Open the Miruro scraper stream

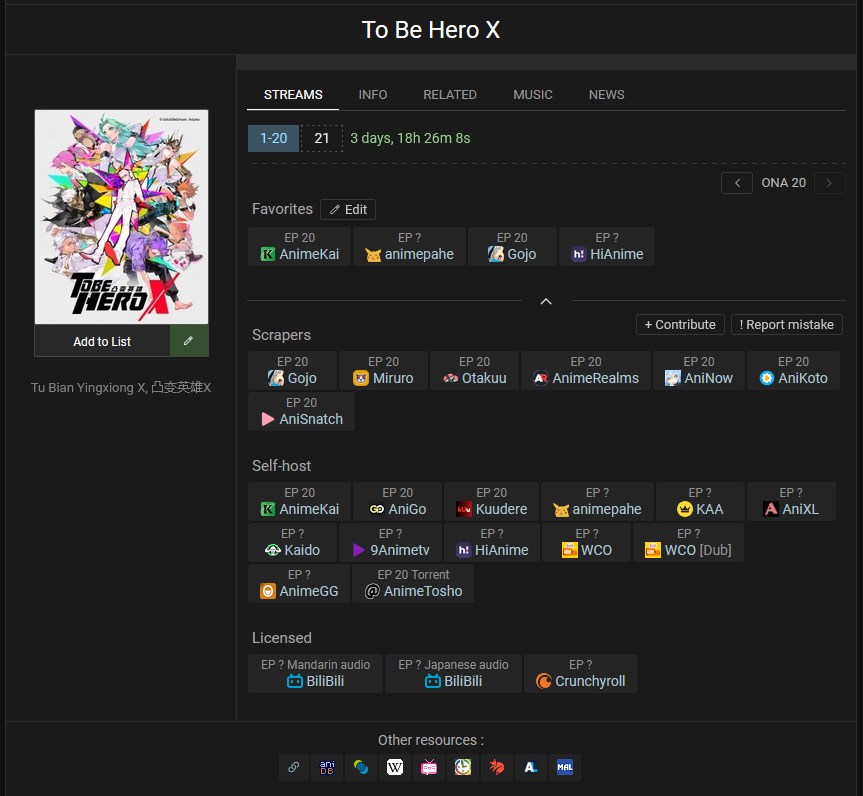click(x=383, y=370)
